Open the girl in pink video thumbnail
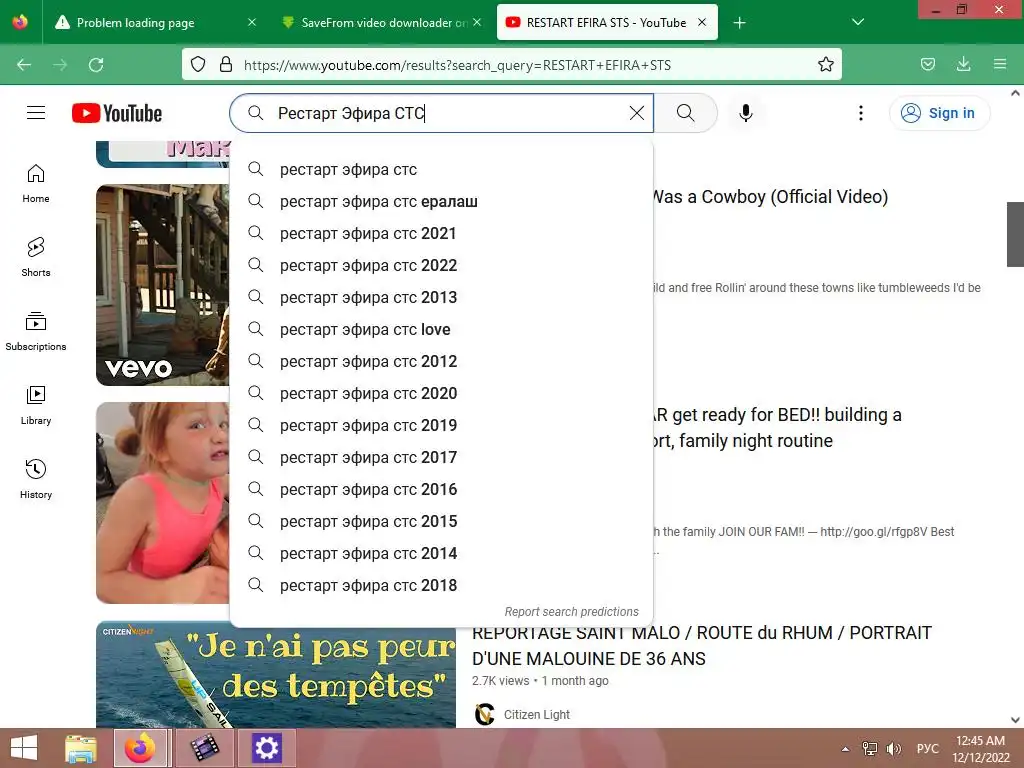Viewport: 1024px width, 768px height. (x=163, y=503)
